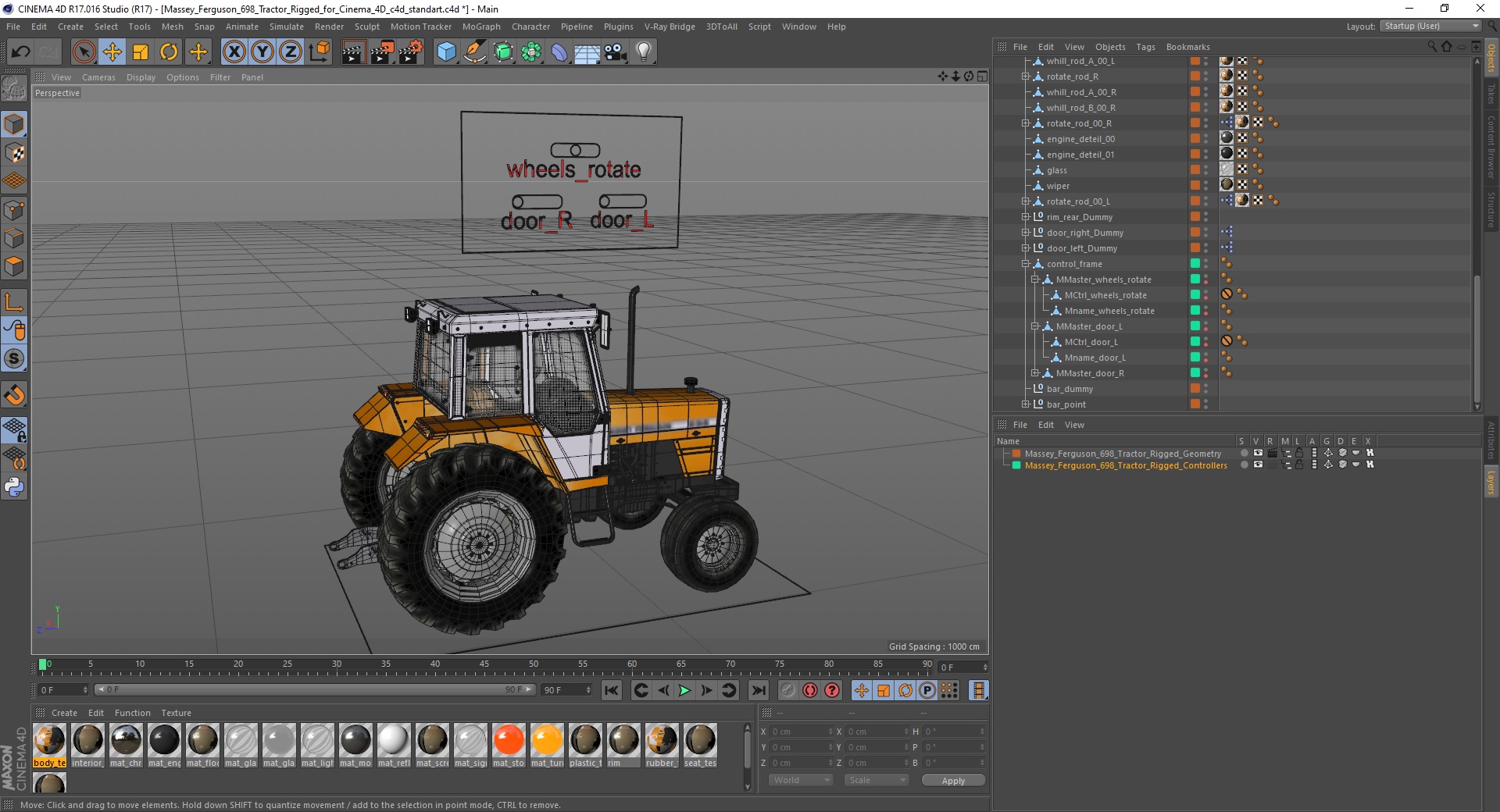1500x812 pixels.
Task: Open the Takes side tab
Action: (1491, 94)
